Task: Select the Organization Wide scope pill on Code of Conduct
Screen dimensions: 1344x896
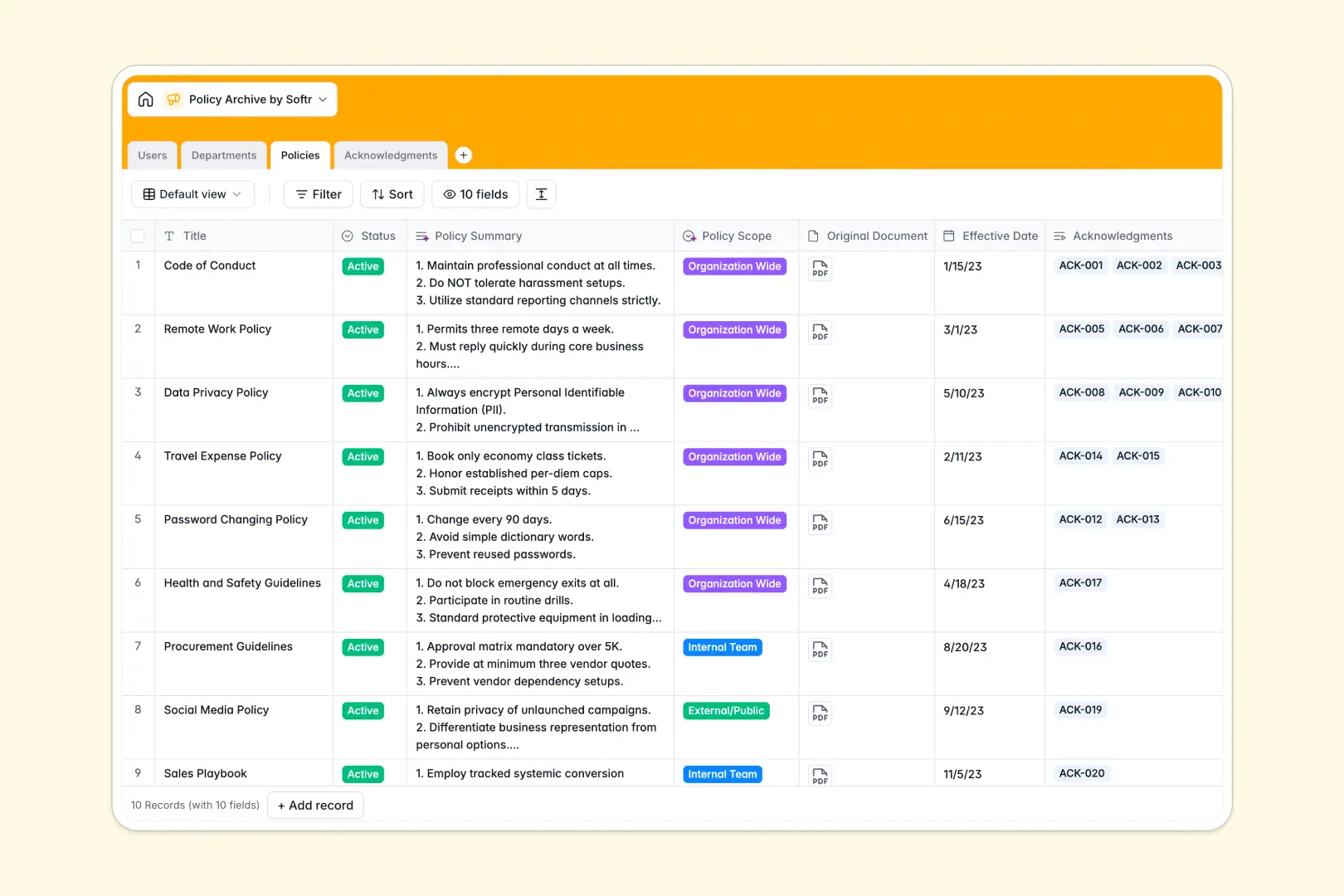Action: [734, 265]
